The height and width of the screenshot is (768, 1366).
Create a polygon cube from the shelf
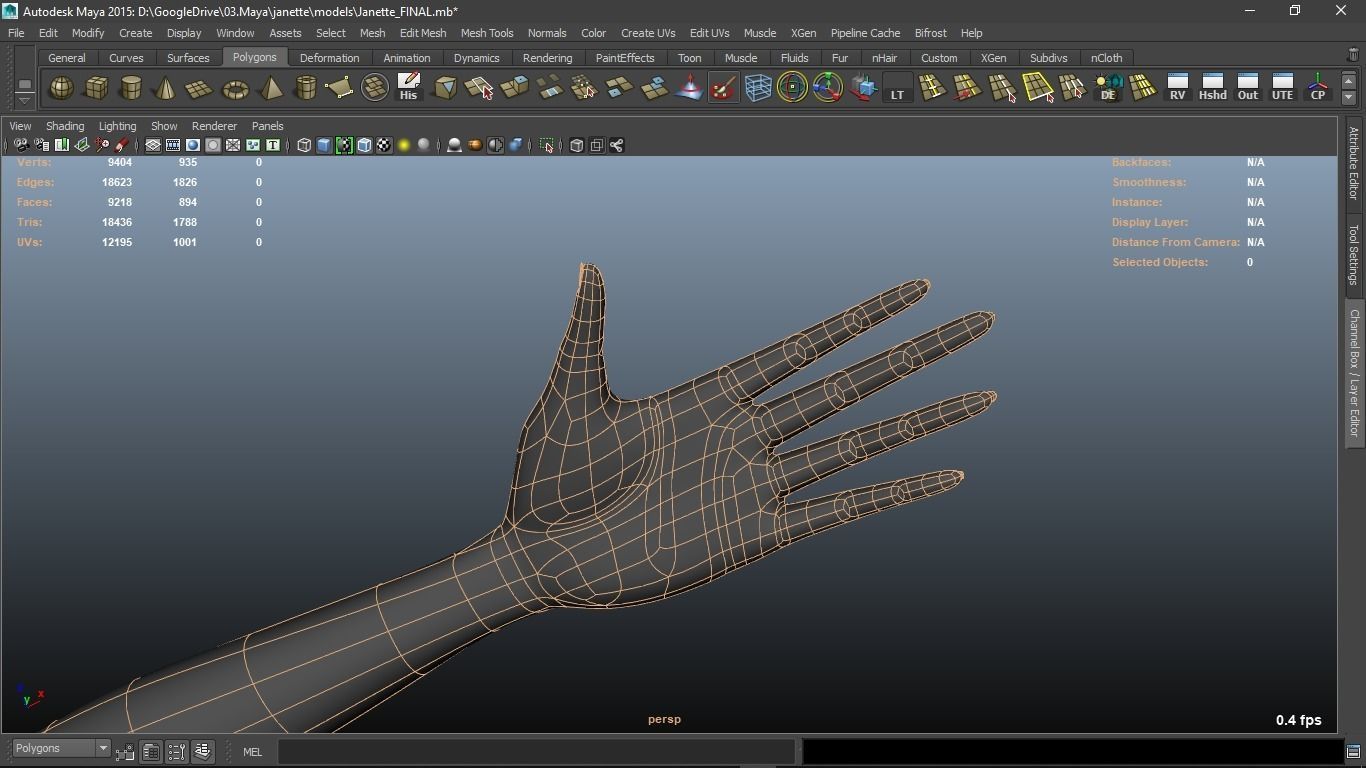pos(96,88)
